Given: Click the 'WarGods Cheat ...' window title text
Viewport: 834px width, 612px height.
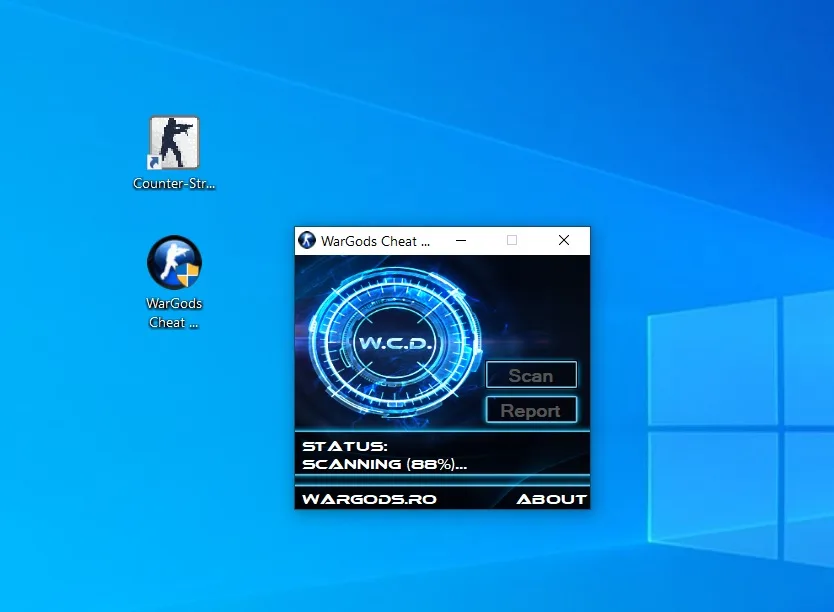Looking at the screenshot, I should click(x=375, y=241).
